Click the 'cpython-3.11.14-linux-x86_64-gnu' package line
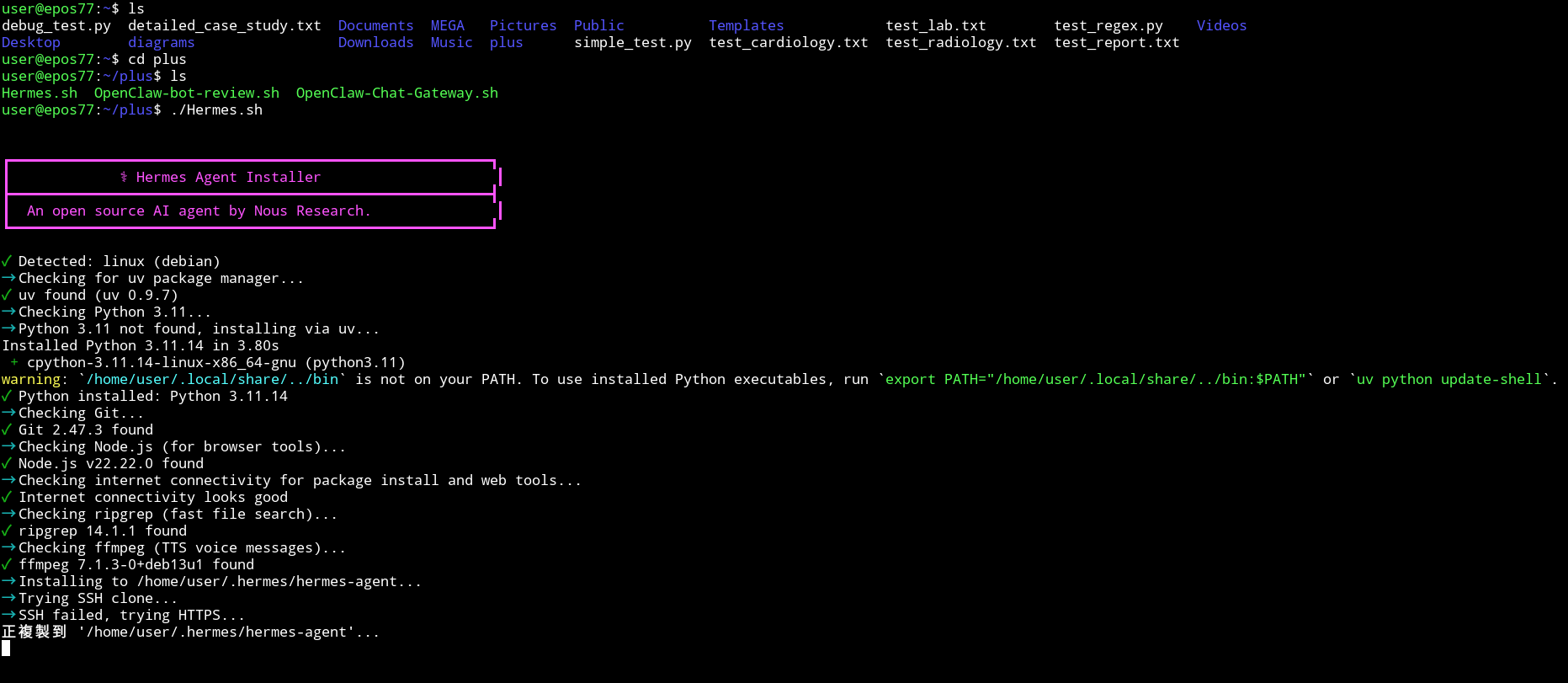The image size is (1568, 683). [208, 363]
